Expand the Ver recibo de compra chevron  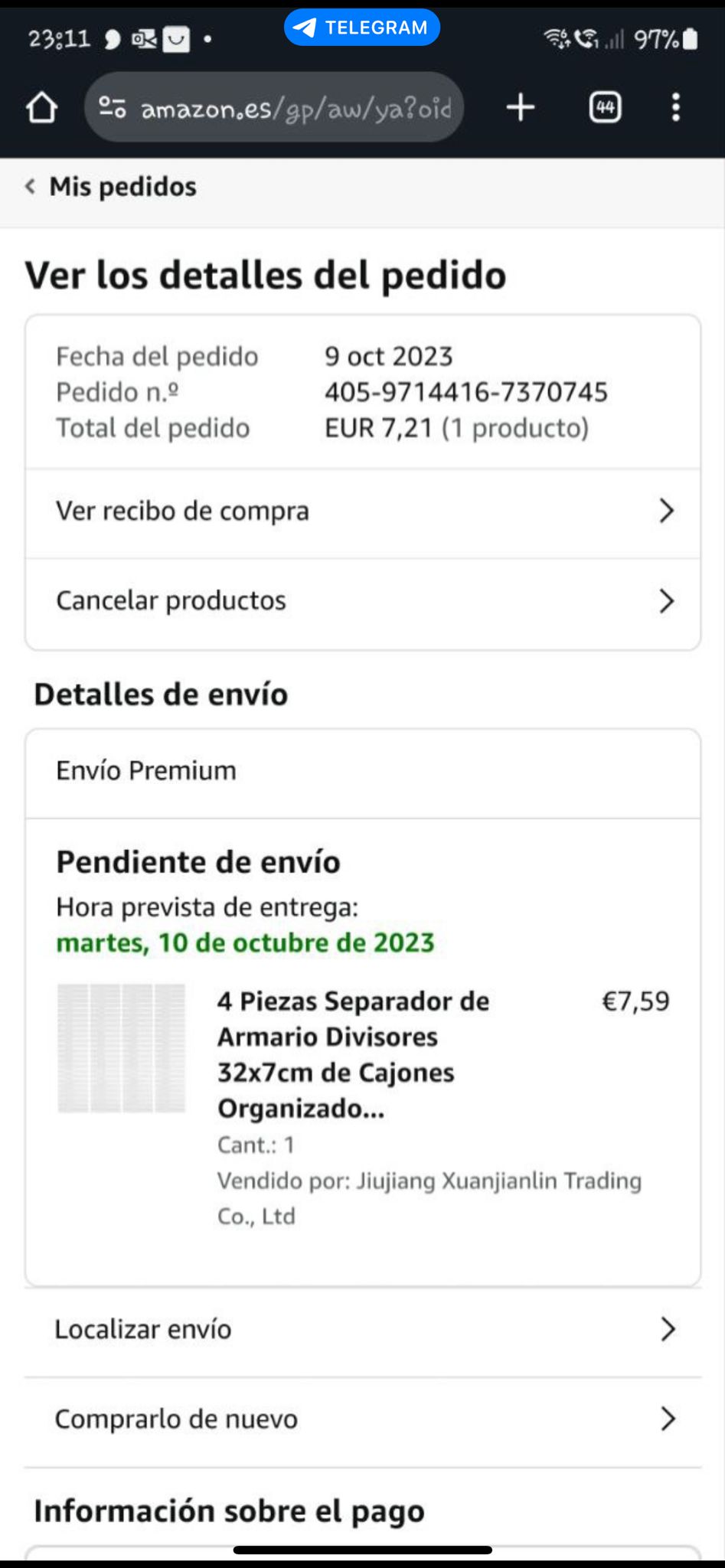(666, 511)
